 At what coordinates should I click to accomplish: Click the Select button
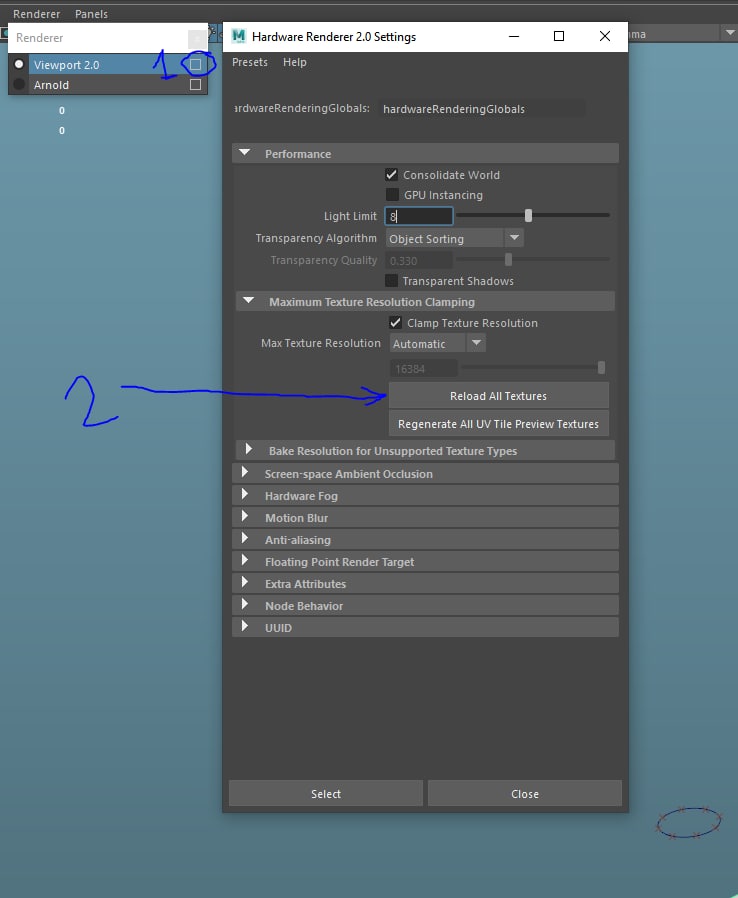[326, 794]
